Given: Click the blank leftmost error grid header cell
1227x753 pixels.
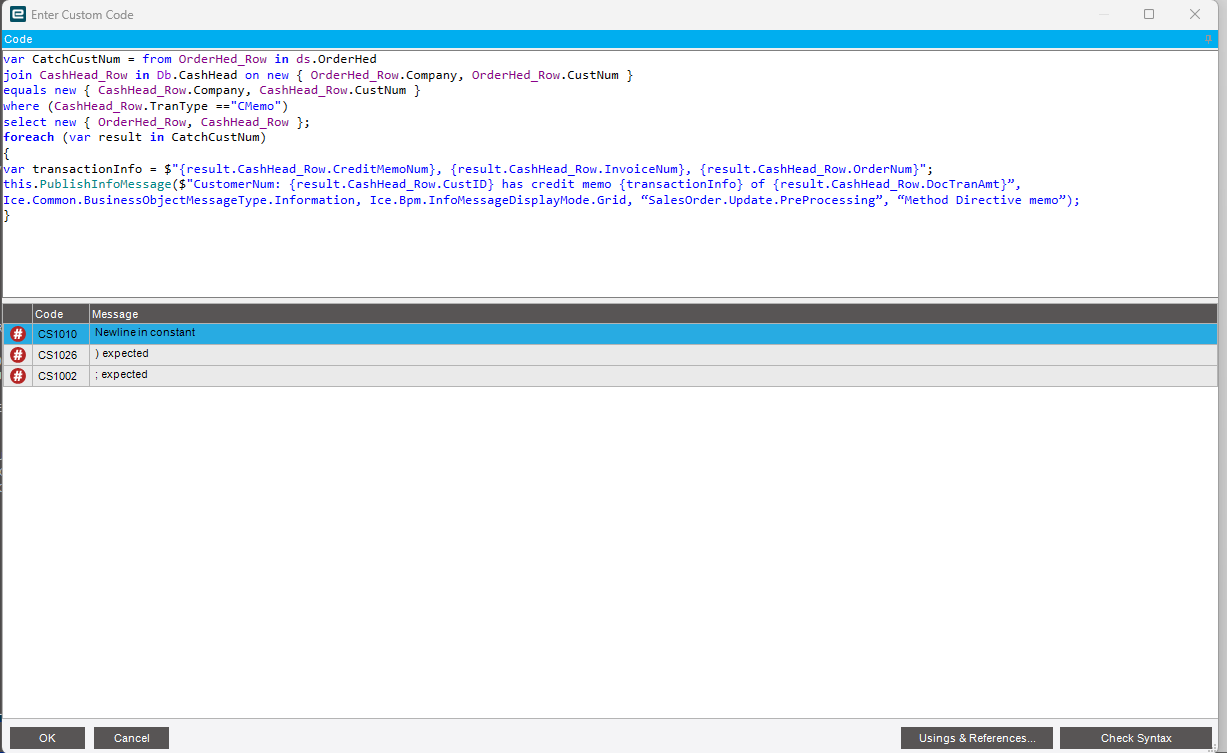Looking at the screenshot, I should (17, 313).
